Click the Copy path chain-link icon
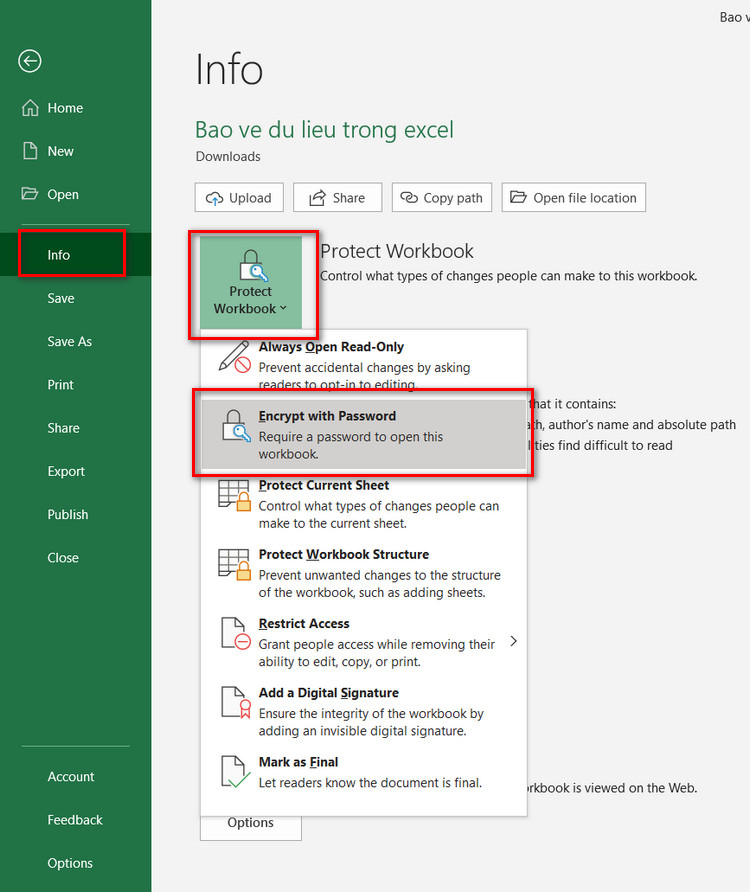Image resolution: width=750 pixels, height=892 pixels. point(409,197)
